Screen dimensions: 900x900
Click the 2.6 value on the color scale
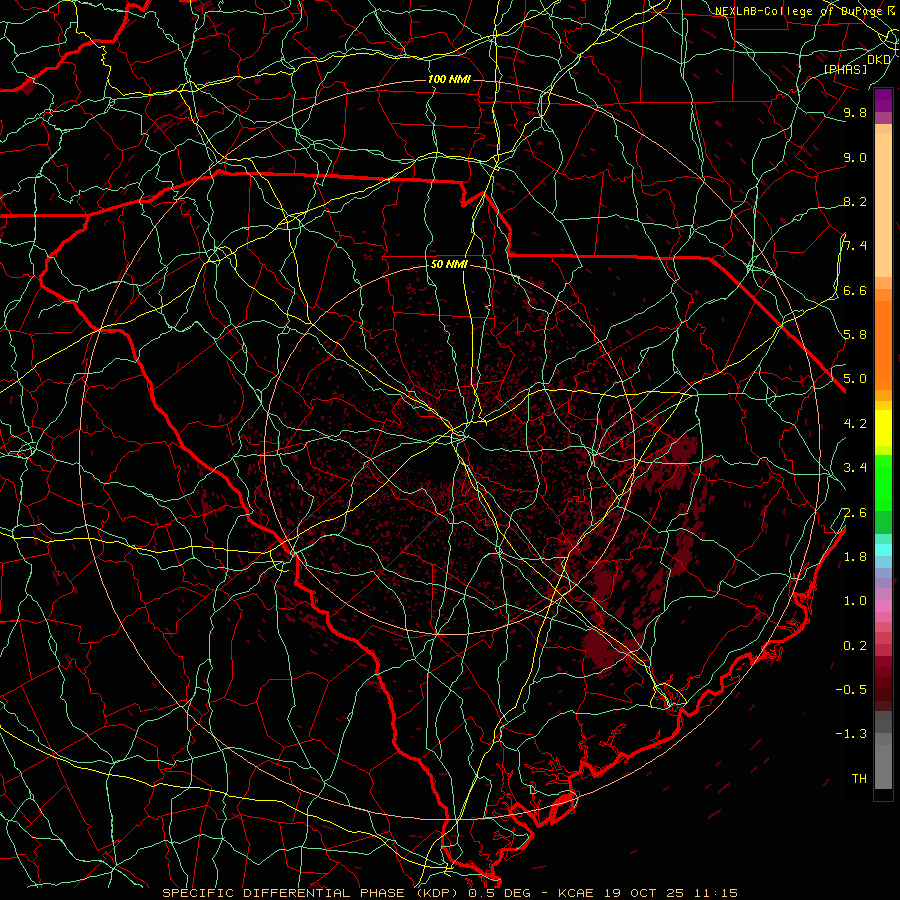pos(855,512)
